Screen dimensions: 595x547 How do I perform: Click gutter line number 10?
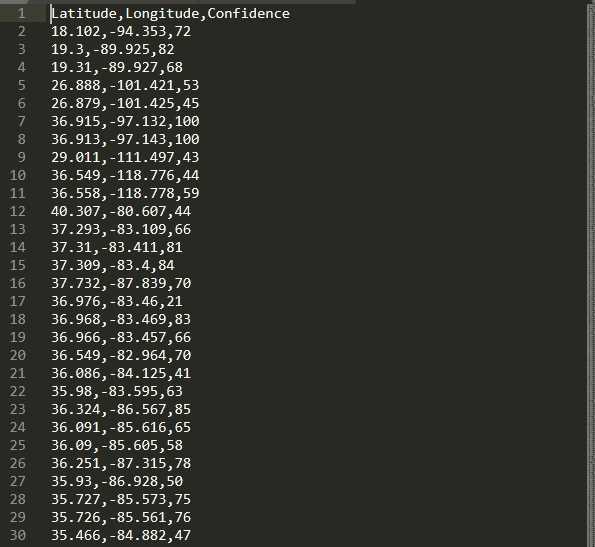(17, 175)
